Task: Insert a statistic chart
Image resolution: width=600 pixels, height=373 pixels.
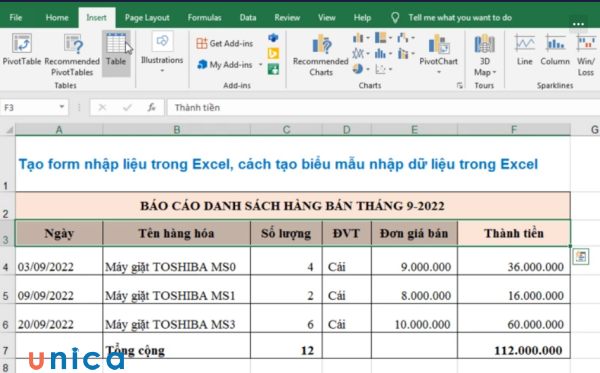Action: coord(380,54)
